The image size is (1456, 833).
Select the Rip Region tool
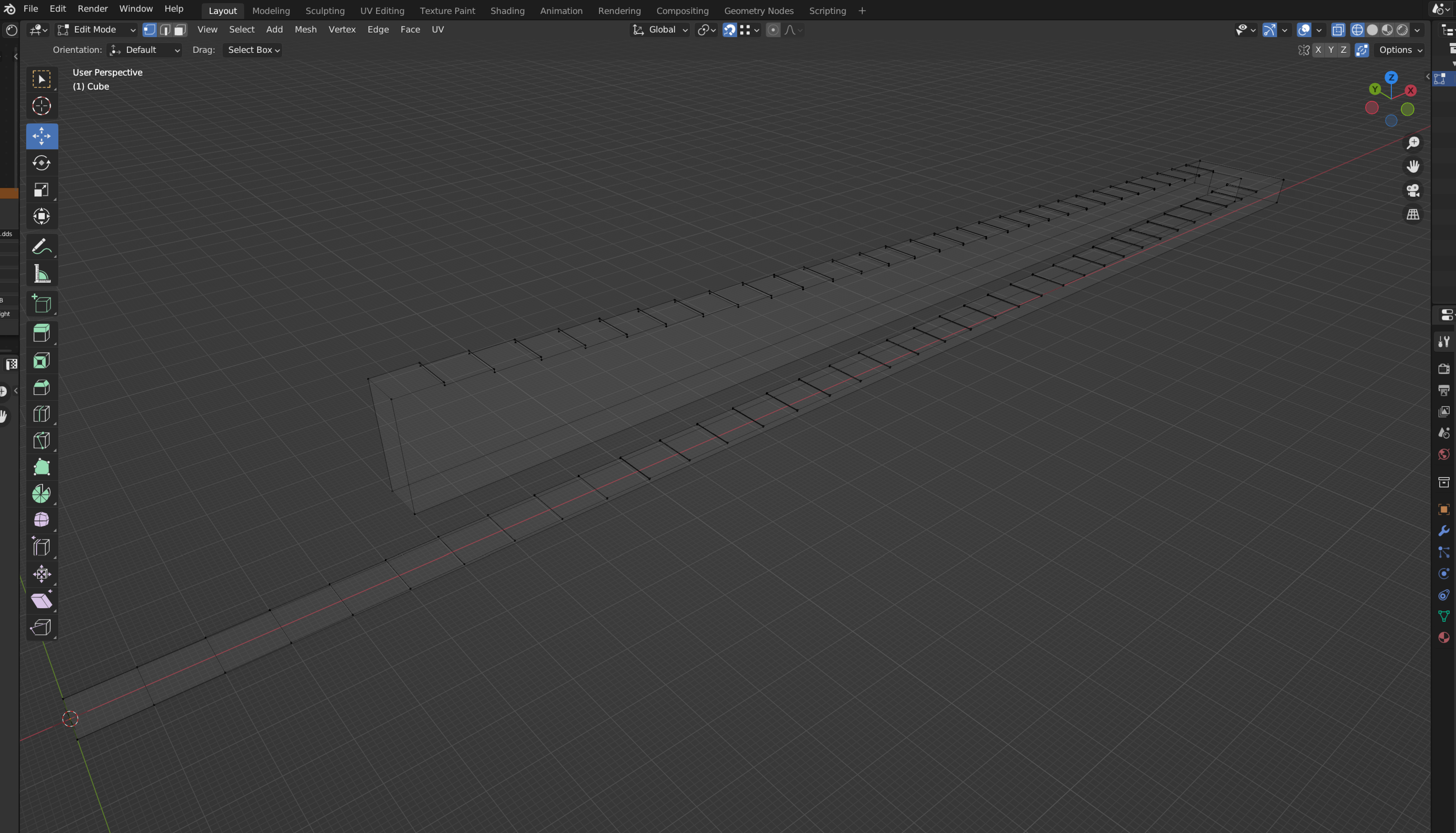pyautogui.click(x=41, y=627)
